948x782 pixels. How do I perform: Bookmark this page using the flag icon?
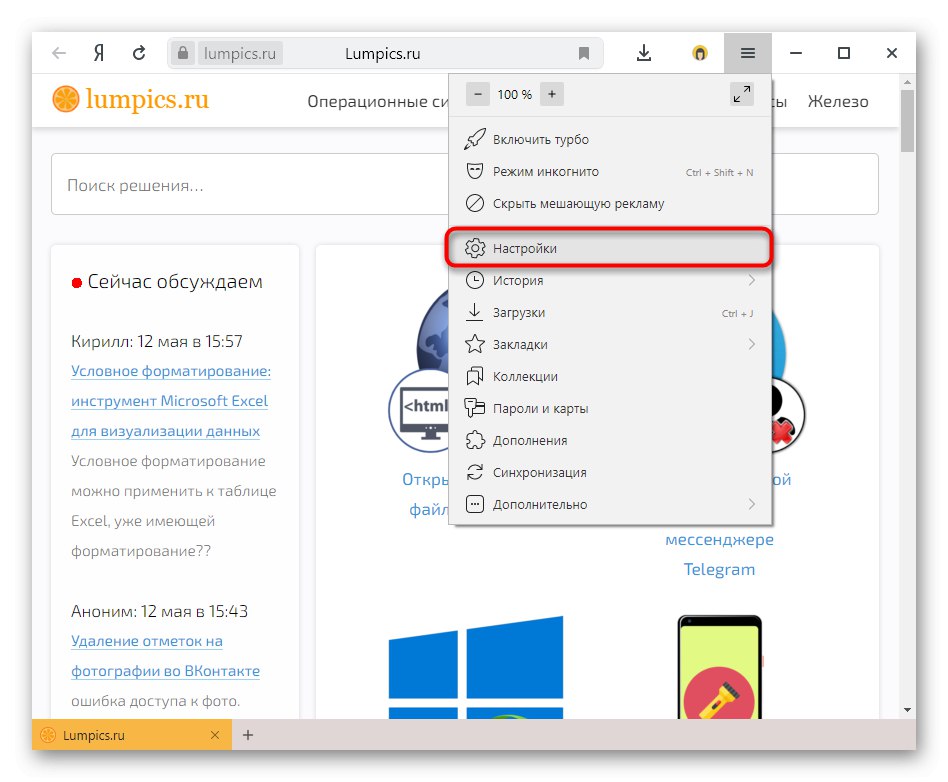(x=583, y=53)
